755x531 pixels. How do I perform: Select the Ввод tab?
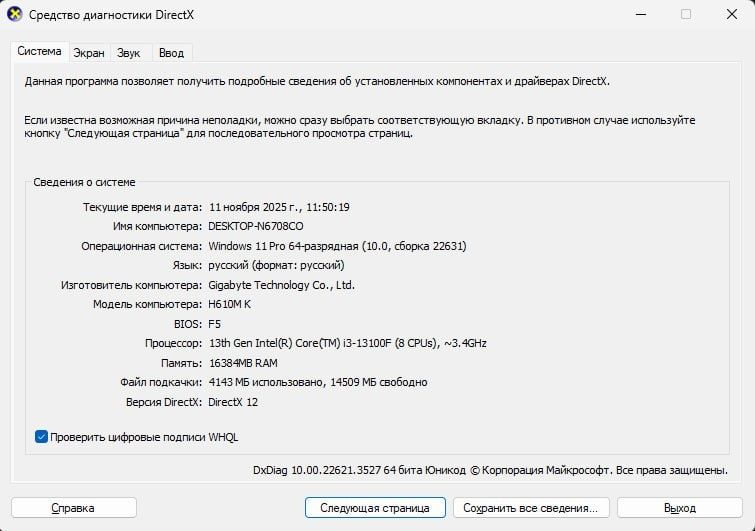171,53
